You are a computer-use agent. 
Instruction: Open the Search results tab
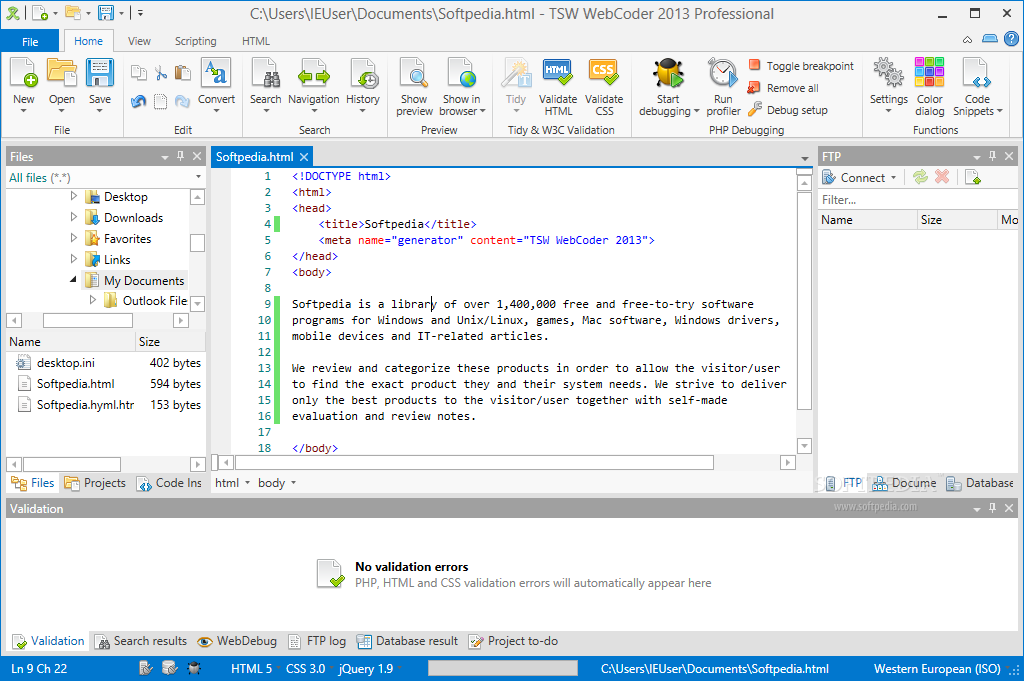coord(141,641)
